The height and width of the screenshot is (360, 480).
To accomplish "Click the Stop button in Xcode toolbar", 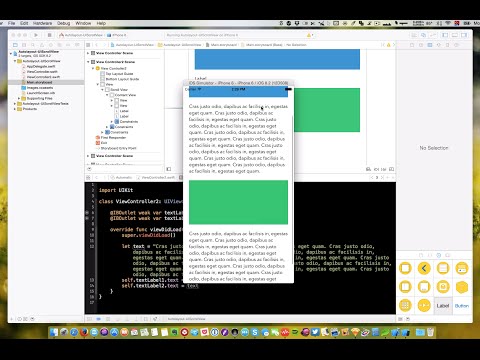I will [49, 35].
